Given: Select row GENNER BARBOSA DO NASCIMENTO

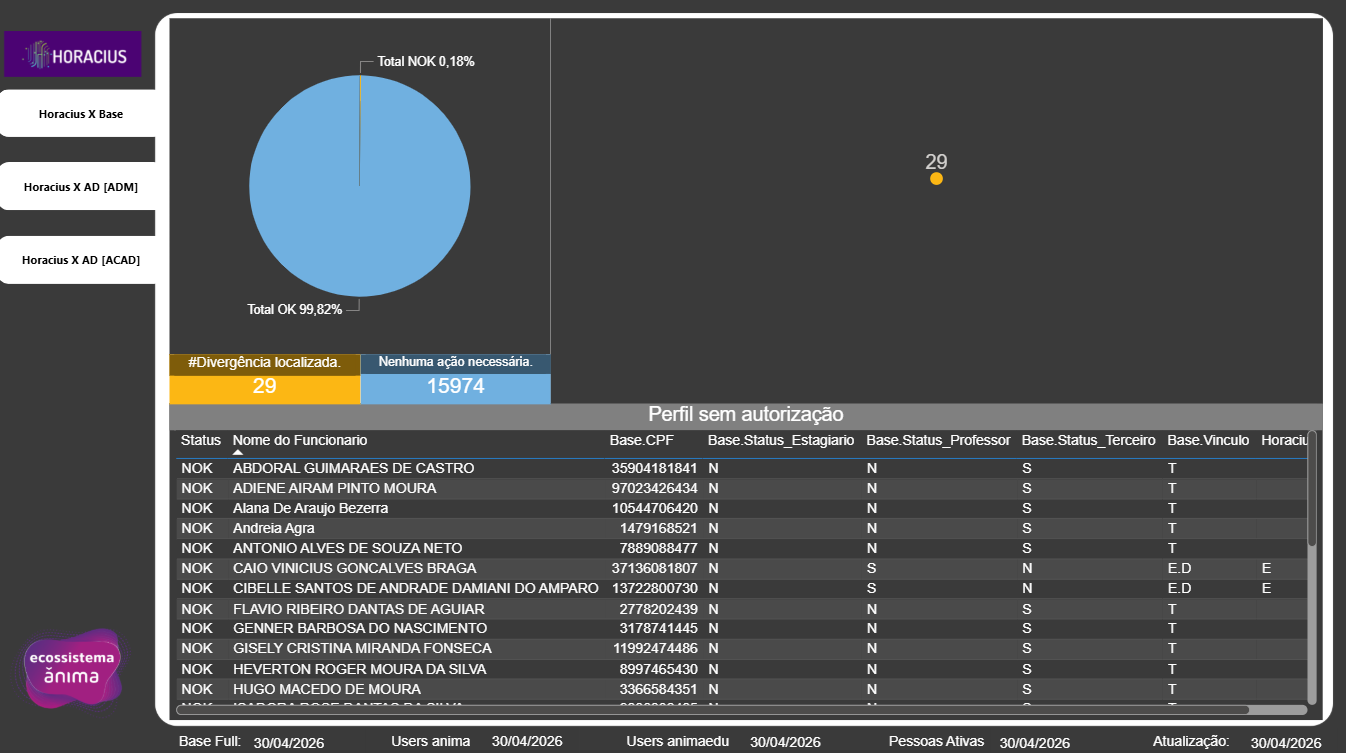Looking at the screenshot, I should (x=741, y=628).
